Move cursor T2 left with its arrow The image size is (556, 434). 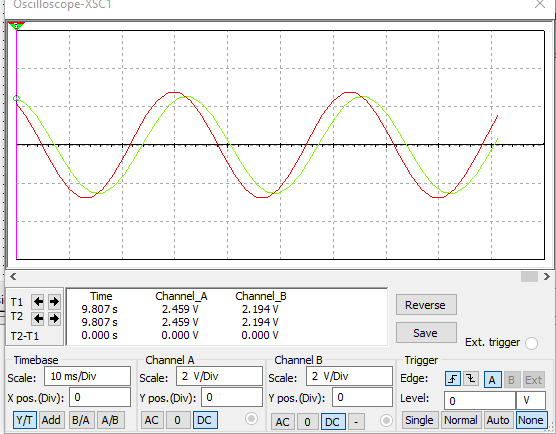point(38,319)
